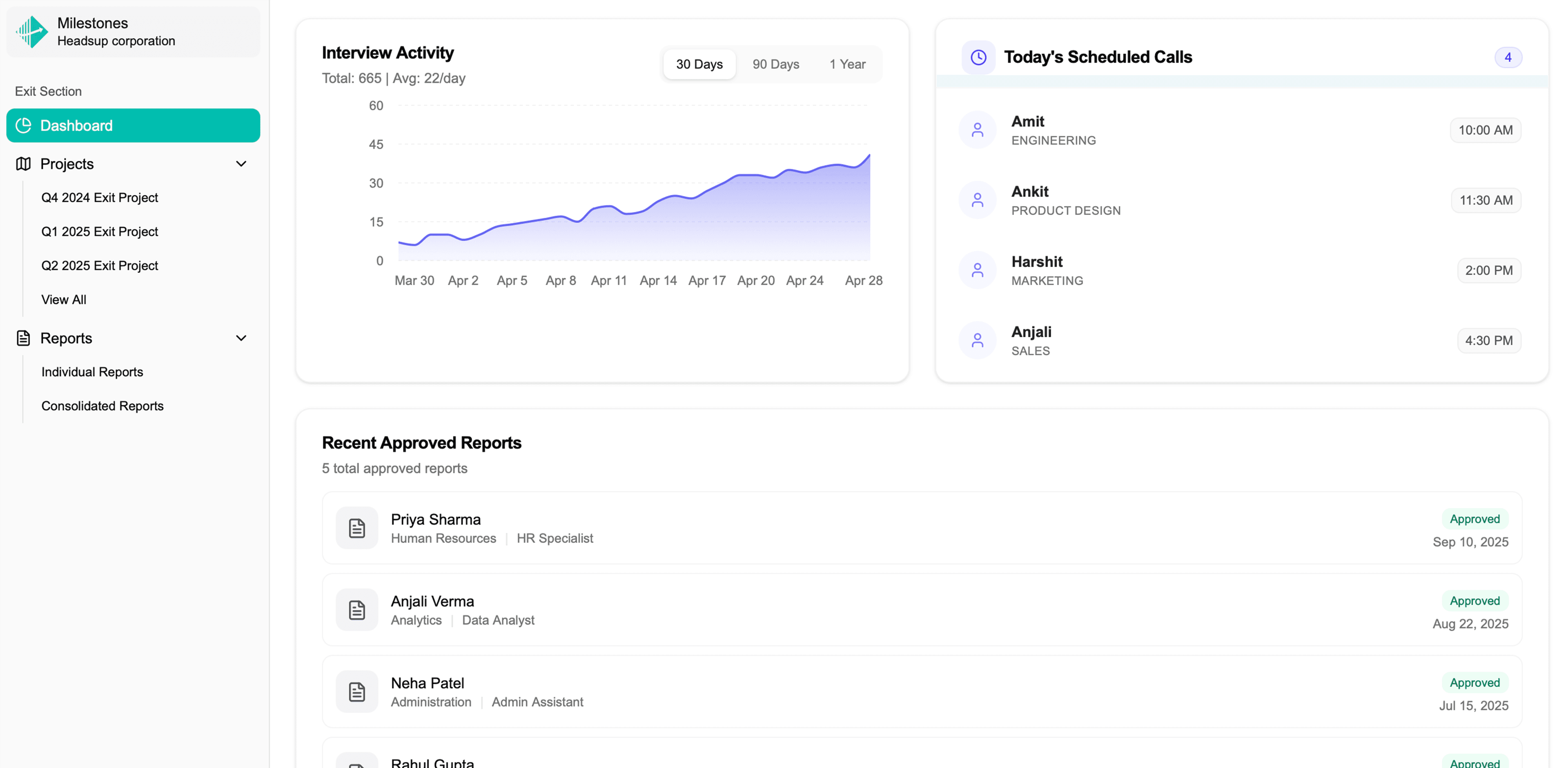Image resolution: width=1568 pixels, height=768 pixels.
Task: Click the ENGINEERING department label
Action: 1053,140
